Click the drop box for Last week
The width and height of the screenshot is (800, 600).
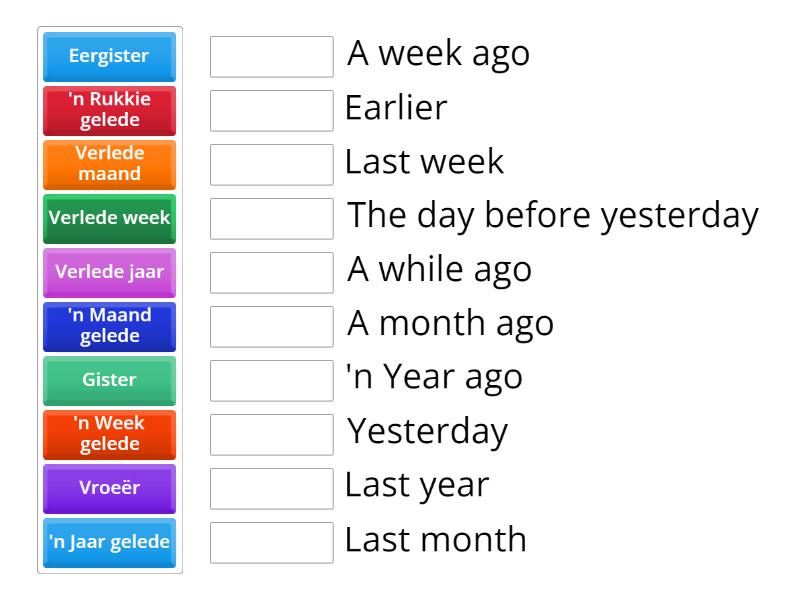click(x=272, y=165)
